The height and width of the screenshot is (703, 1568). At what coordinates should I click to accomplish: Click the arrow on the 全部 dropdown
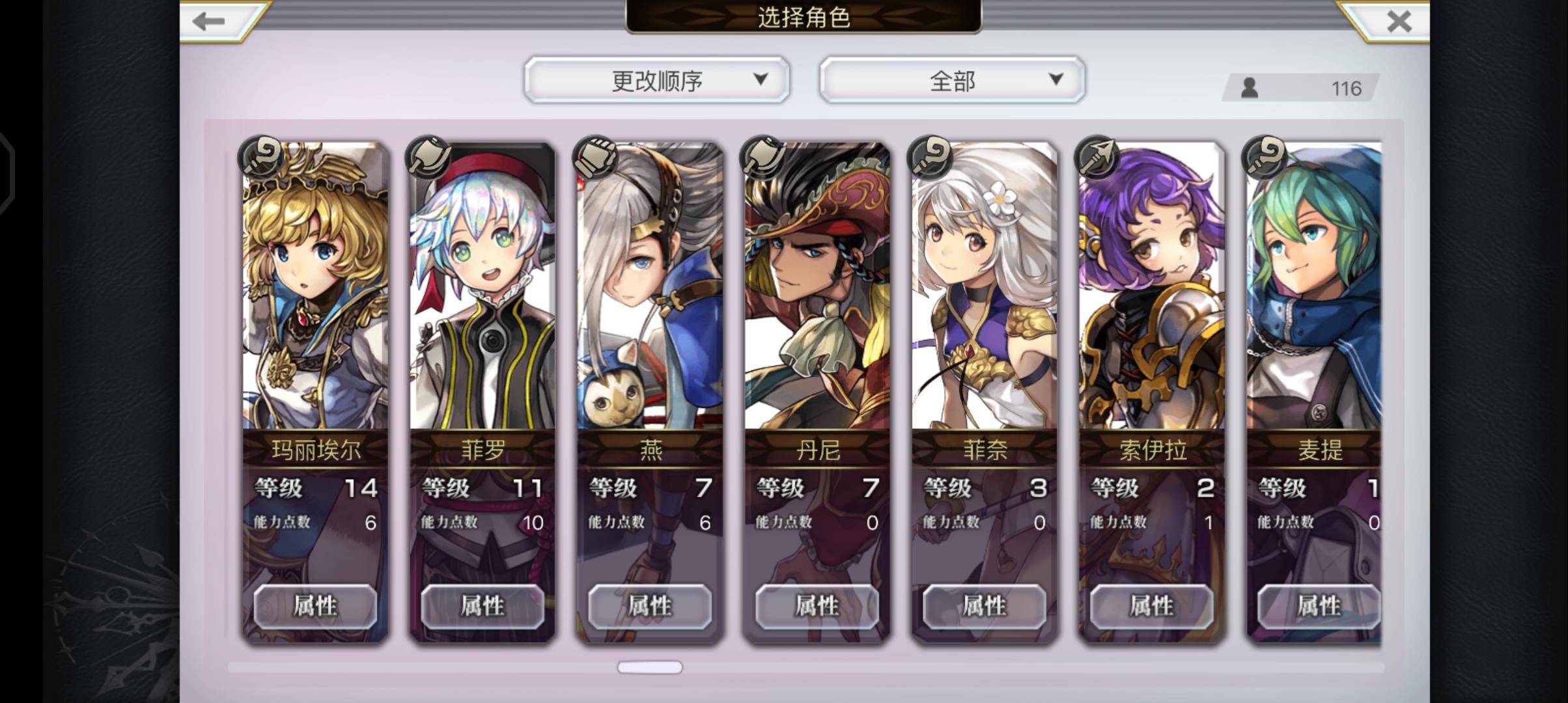[x=1056, y=79]
